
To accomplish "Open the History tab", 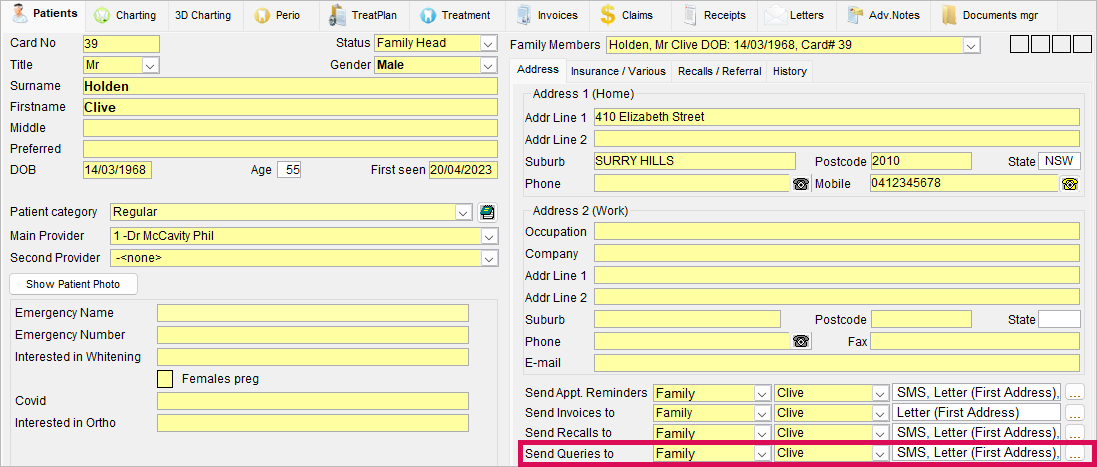I will click(790, 71).
